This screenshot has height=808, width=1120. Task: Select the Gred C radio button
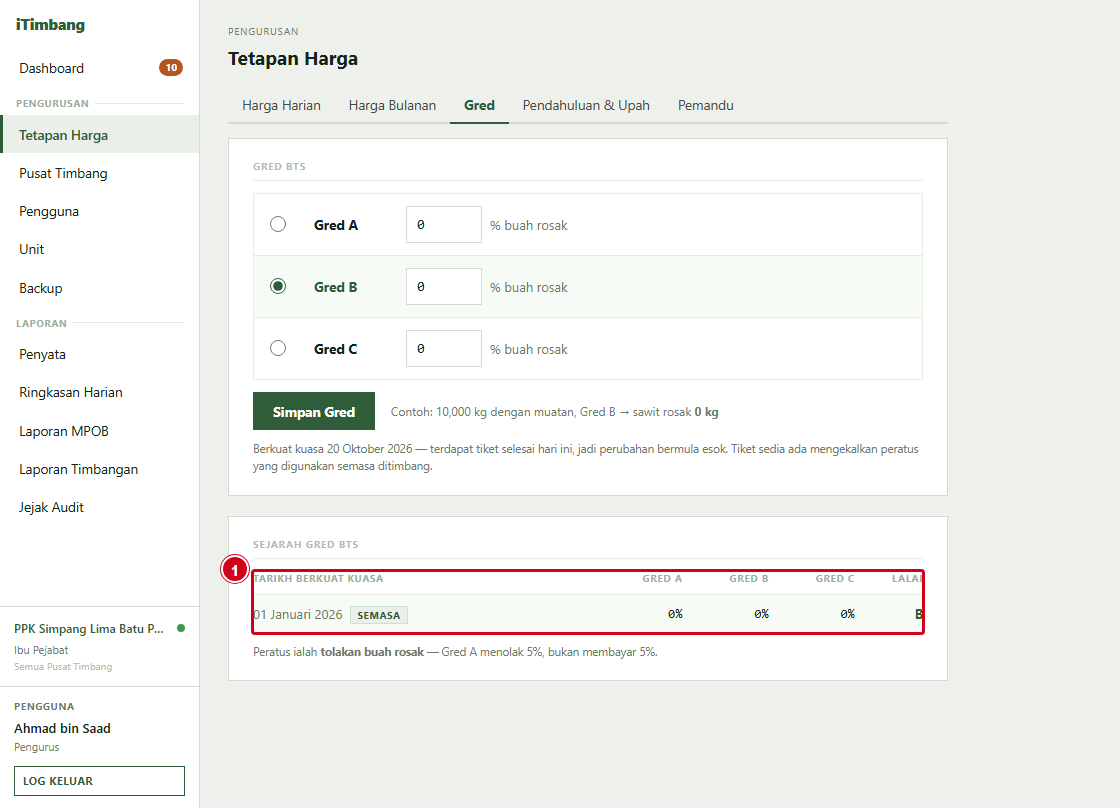278,348
